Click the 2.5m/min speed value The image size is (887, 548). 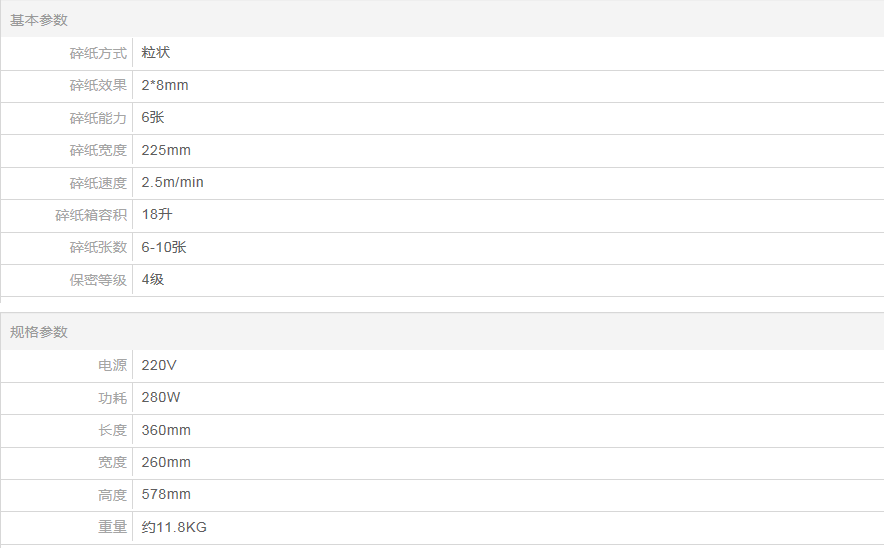(x=173, y=183)
